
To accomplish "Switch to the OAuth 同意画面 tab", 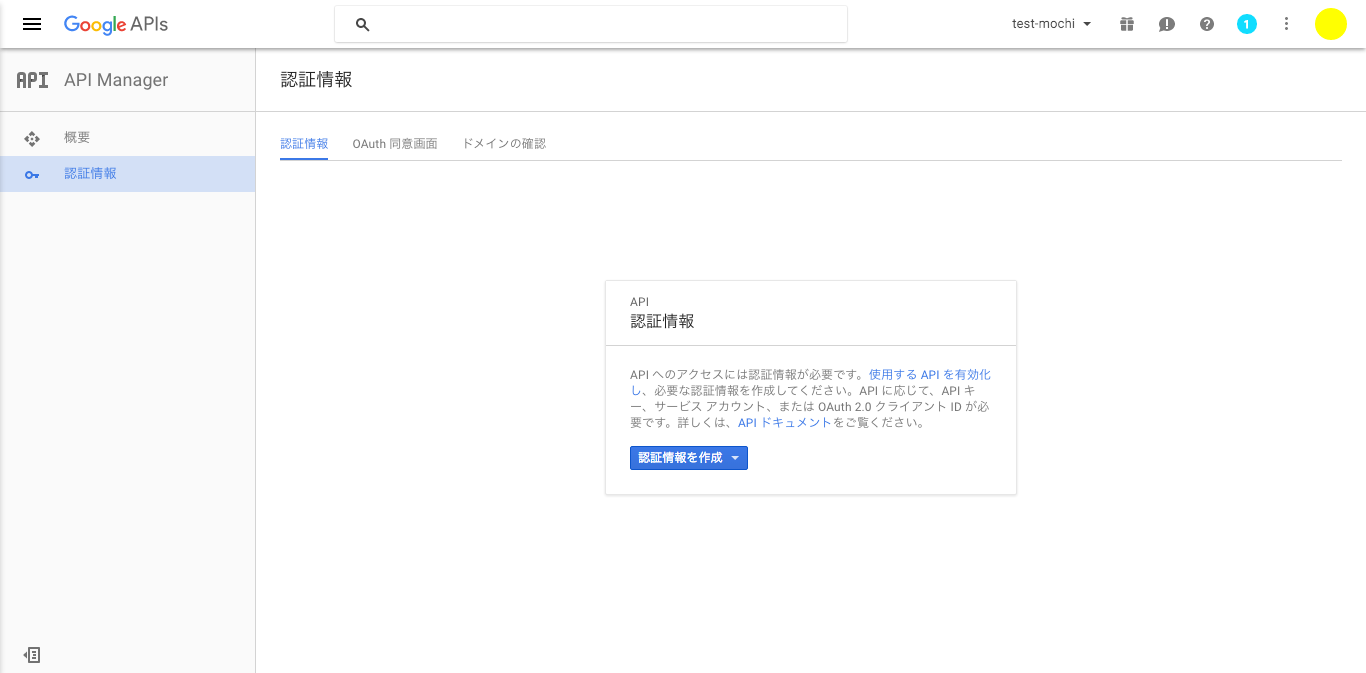I will [394, 143].
